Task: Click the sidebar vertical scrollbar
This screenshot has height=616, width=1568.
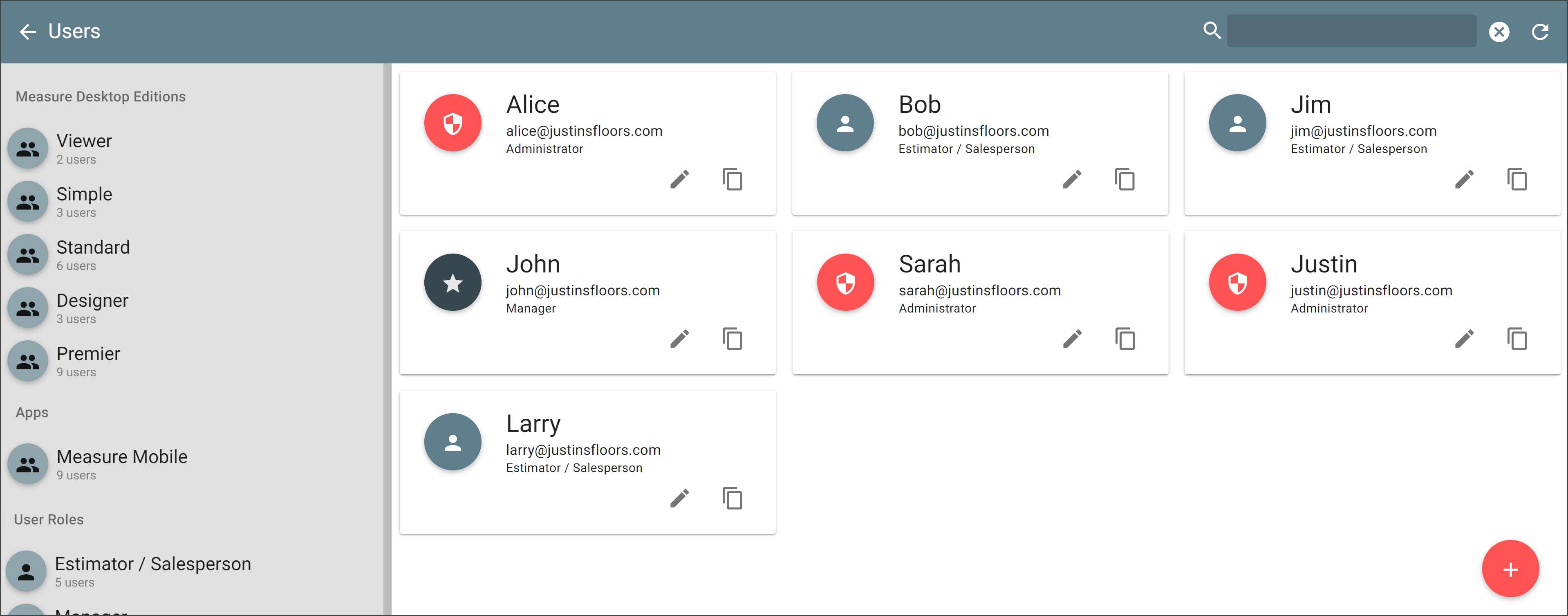Action: click(387, 339)
